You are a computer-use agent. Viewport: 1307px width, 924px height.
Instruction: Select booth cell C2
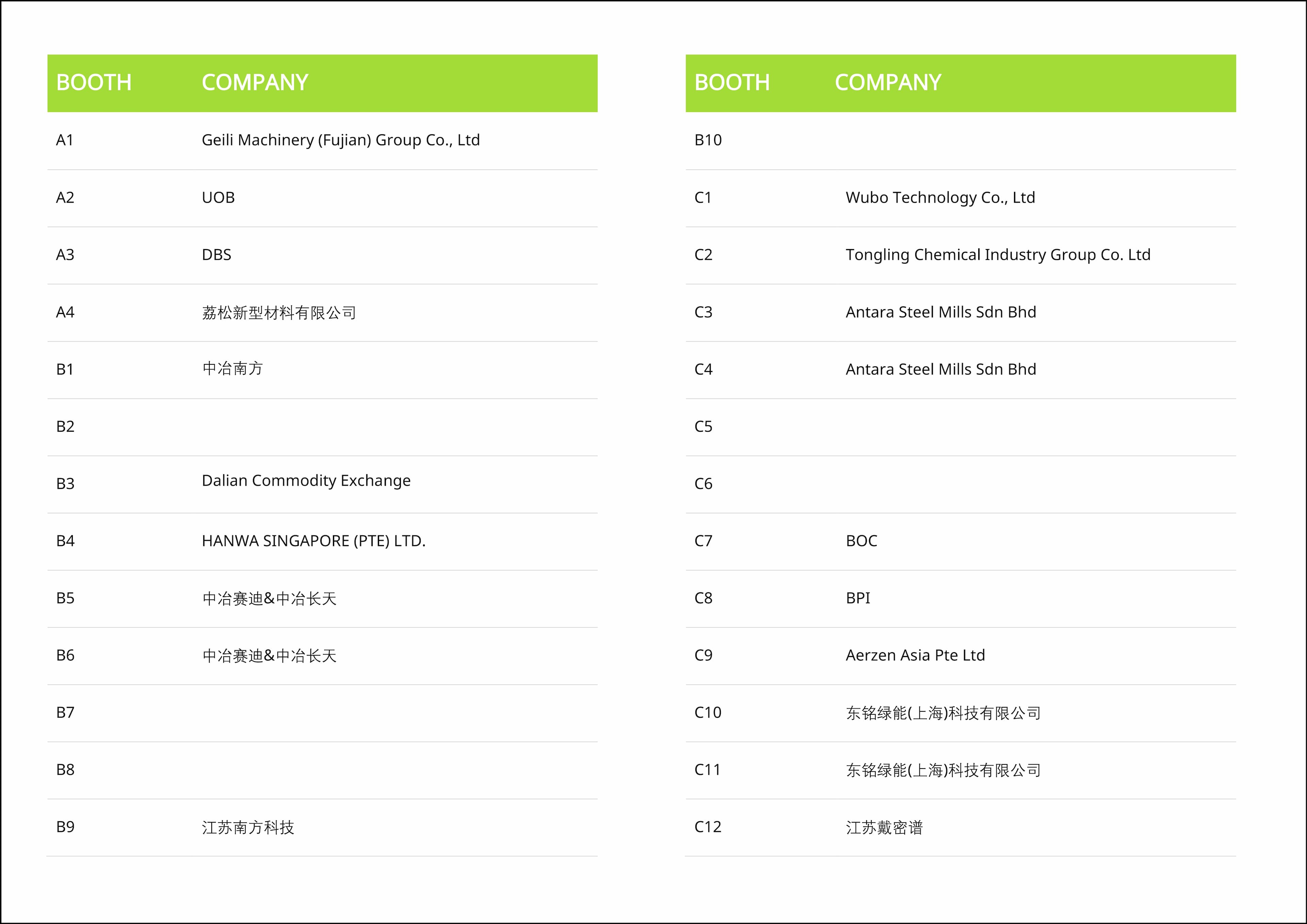(703, 254)
